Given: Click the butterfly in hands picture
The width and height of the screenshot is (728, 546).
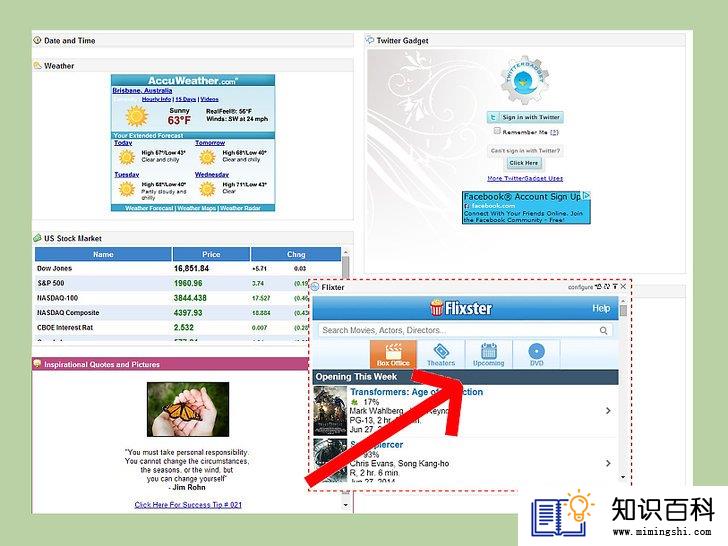Looking at the screenshot, I should [188, 409].
